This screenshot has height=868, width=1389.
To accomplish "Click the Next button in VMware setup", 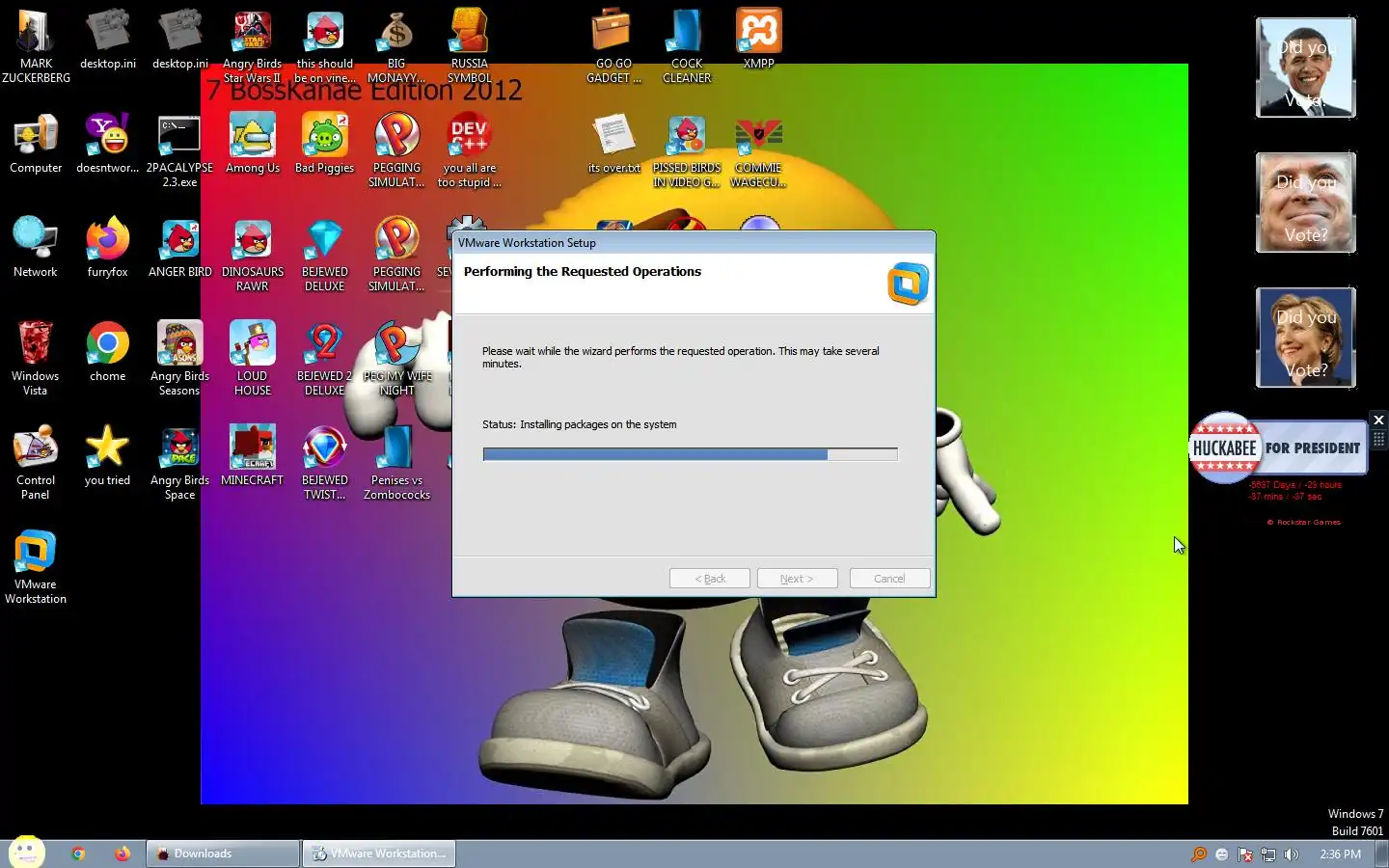I will click(797, 579).
